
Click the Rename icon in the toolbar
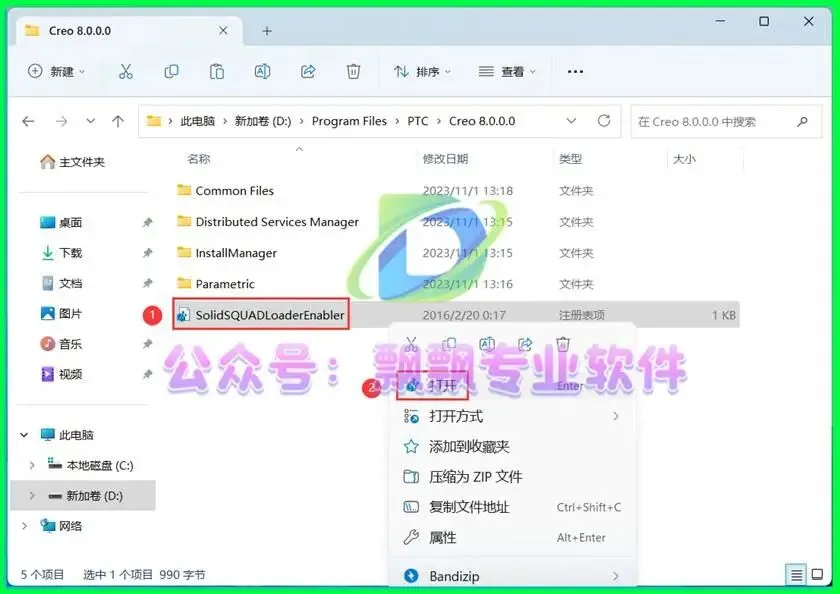pyautogui.click(x=262, y=71)
